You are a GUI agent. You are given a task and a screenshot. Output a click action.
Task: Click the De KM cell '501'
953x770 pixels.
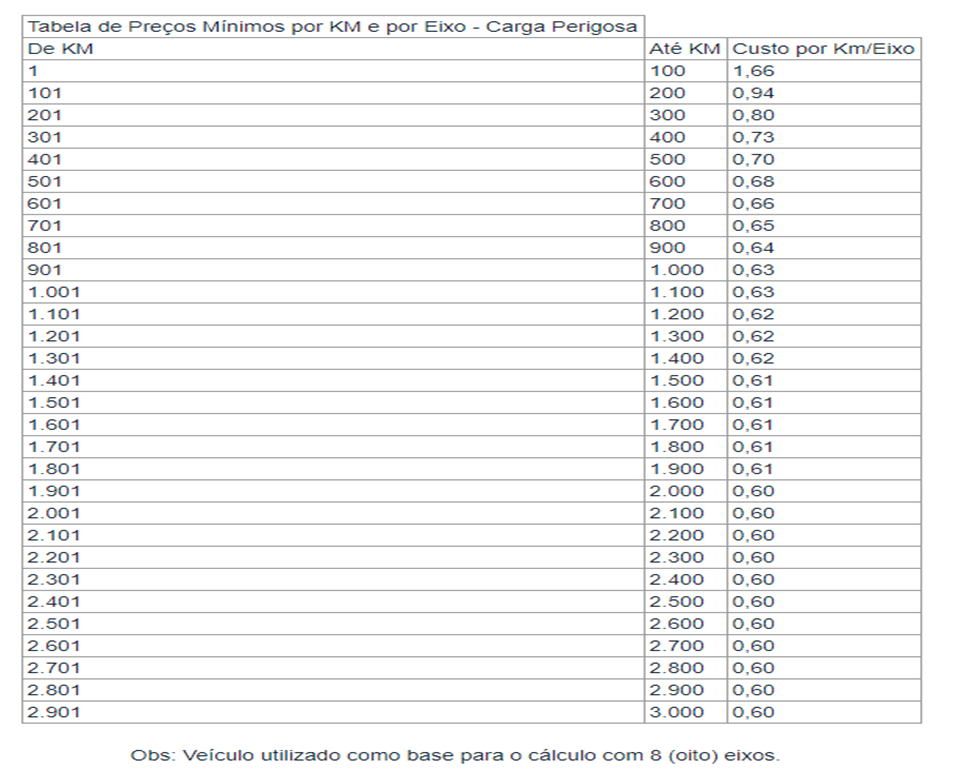click(x=333, y=181)
